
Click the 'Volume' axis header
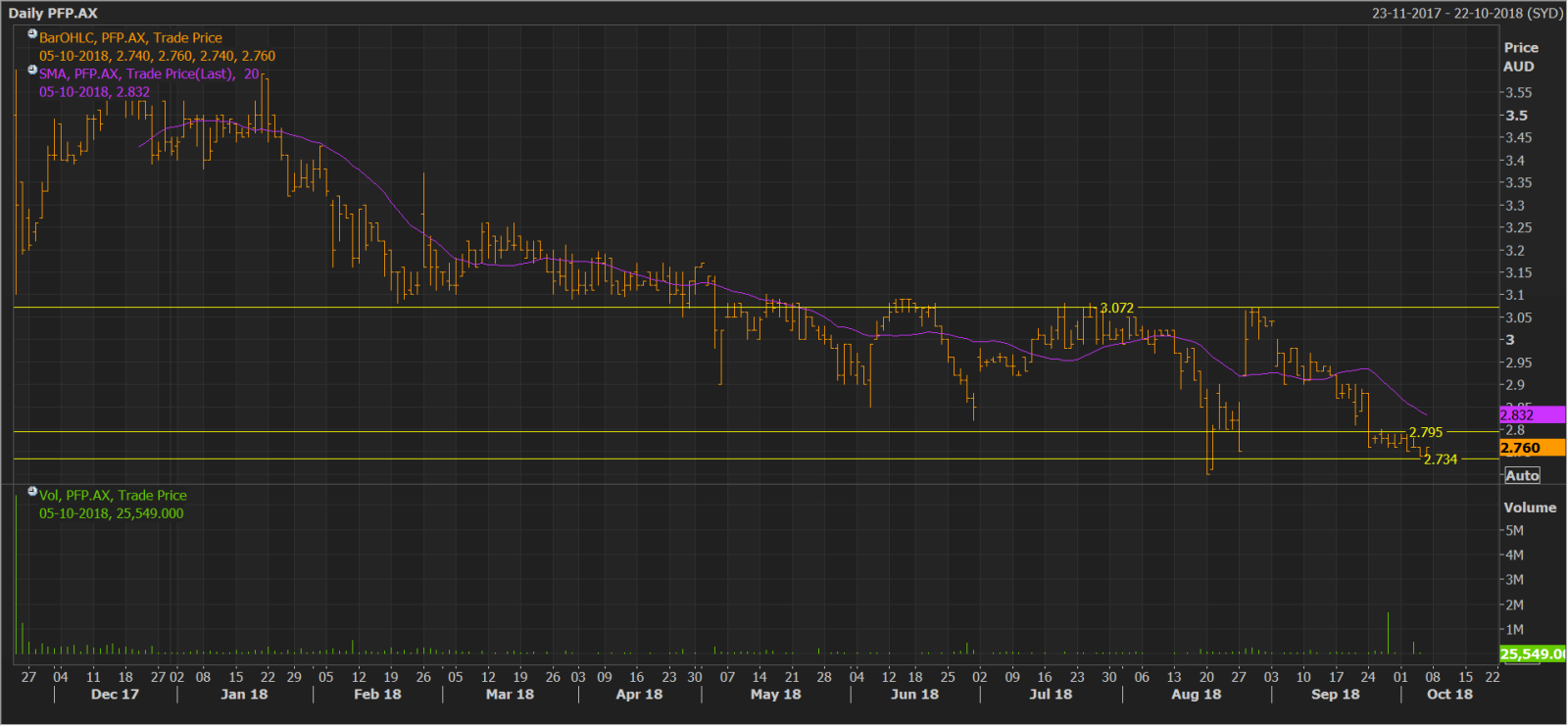1530,508
